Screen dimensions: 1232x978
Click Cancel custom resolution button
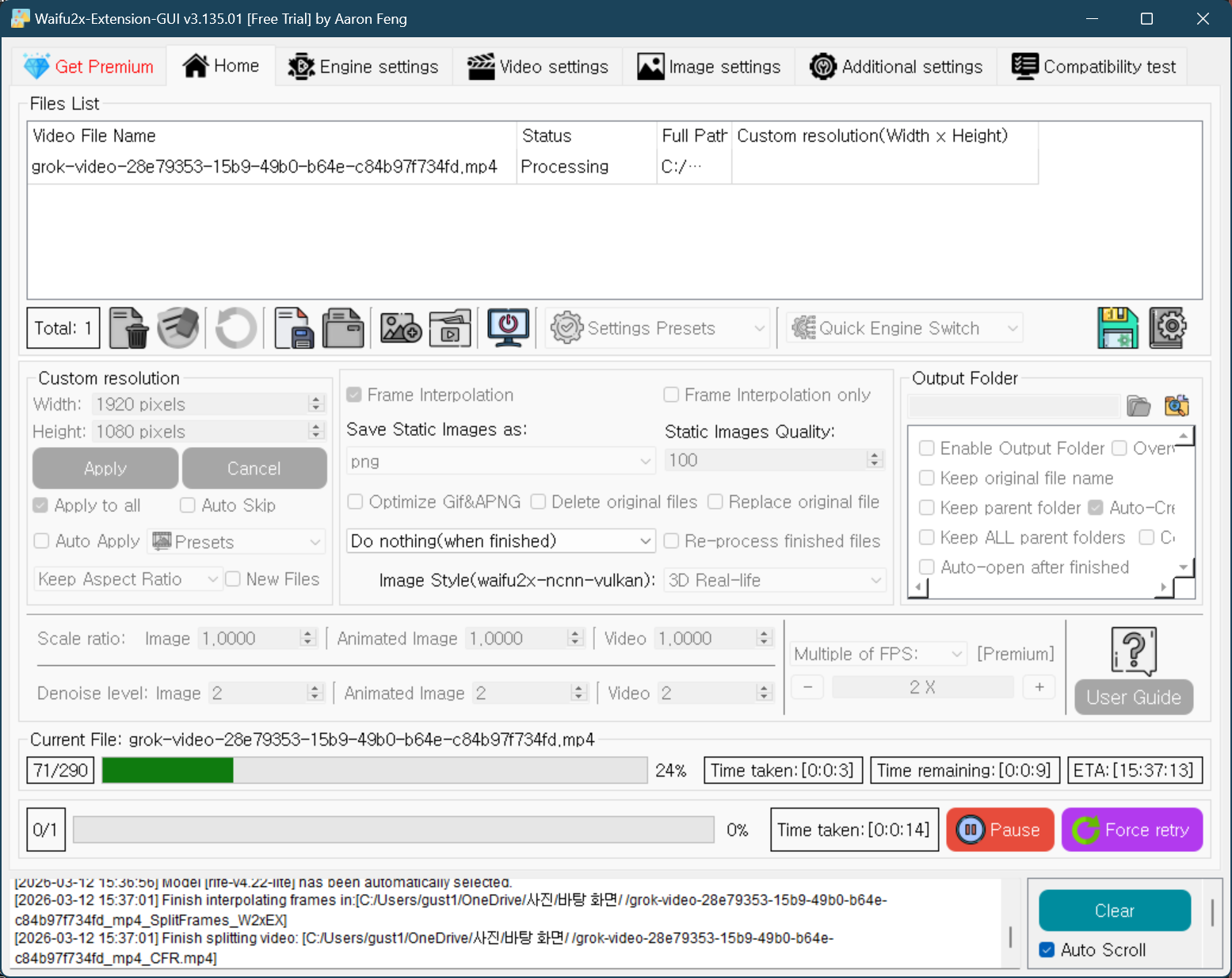[254, 468]
